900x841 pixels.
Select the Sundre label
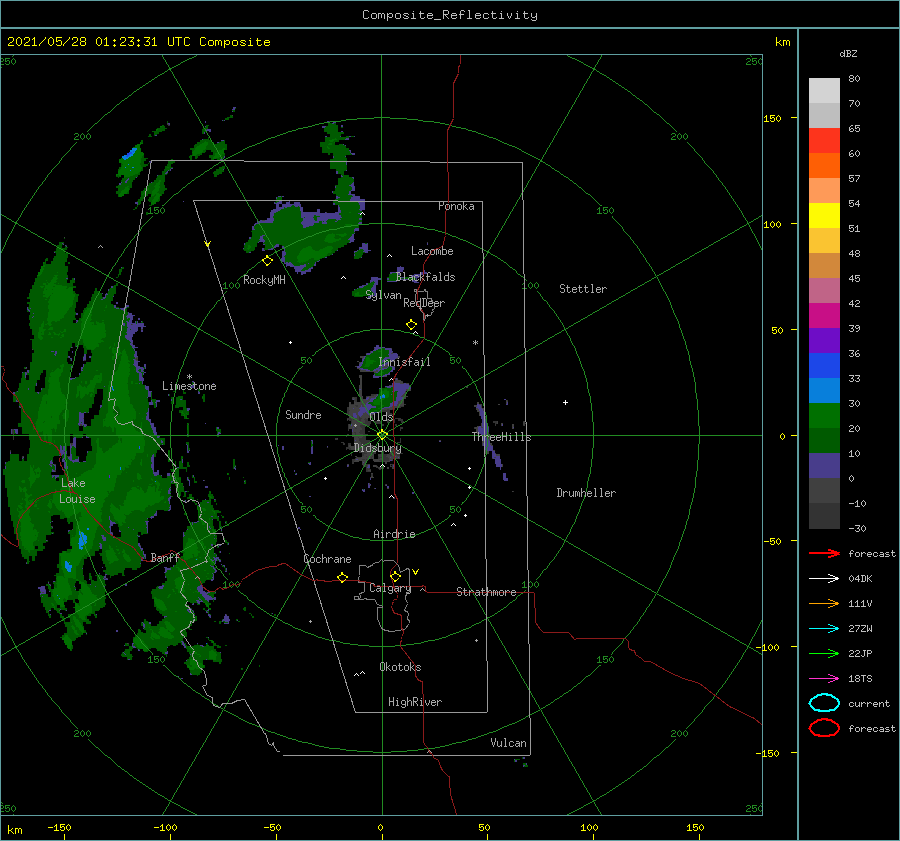tap(303, 415)
